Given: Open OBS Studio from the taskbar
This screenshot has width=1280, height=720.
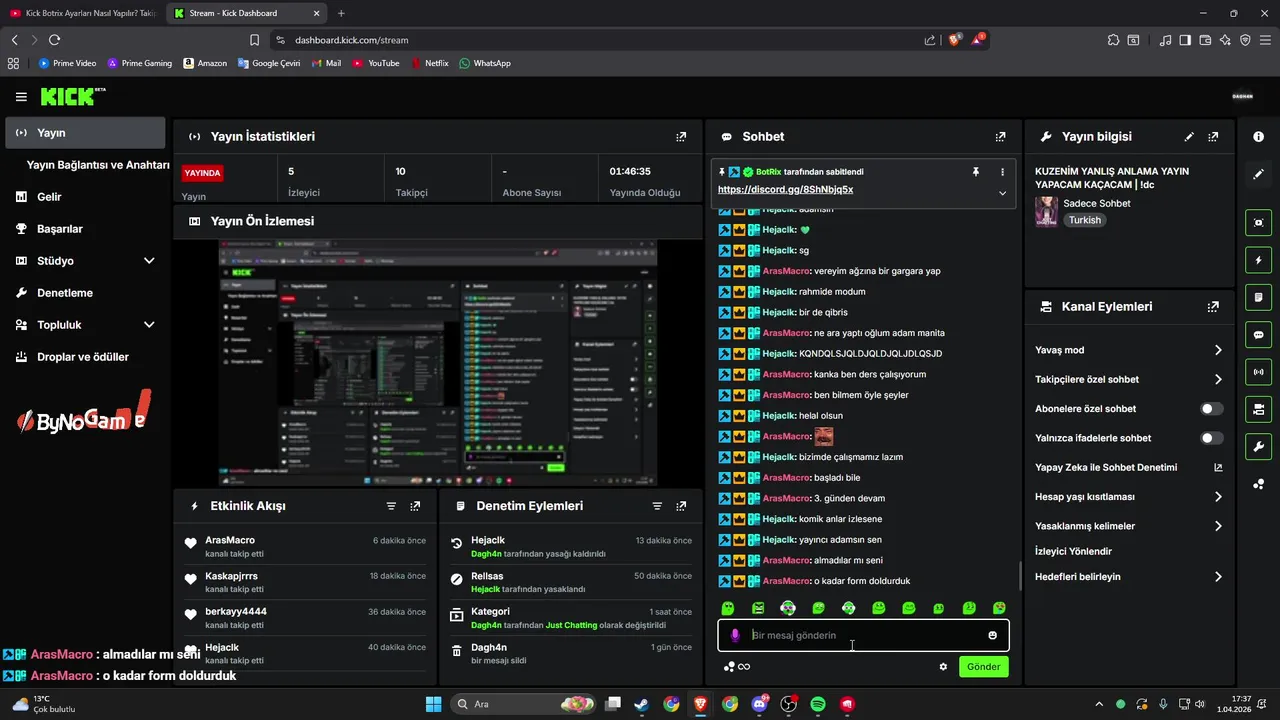Looking at the screenshot, I should (x=789, y=704).
